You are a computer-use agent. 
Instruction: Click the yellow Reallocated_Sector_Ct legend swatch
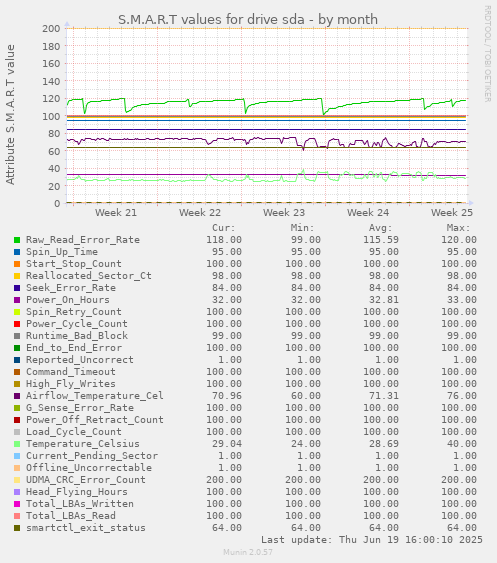(x=17, y=276)
